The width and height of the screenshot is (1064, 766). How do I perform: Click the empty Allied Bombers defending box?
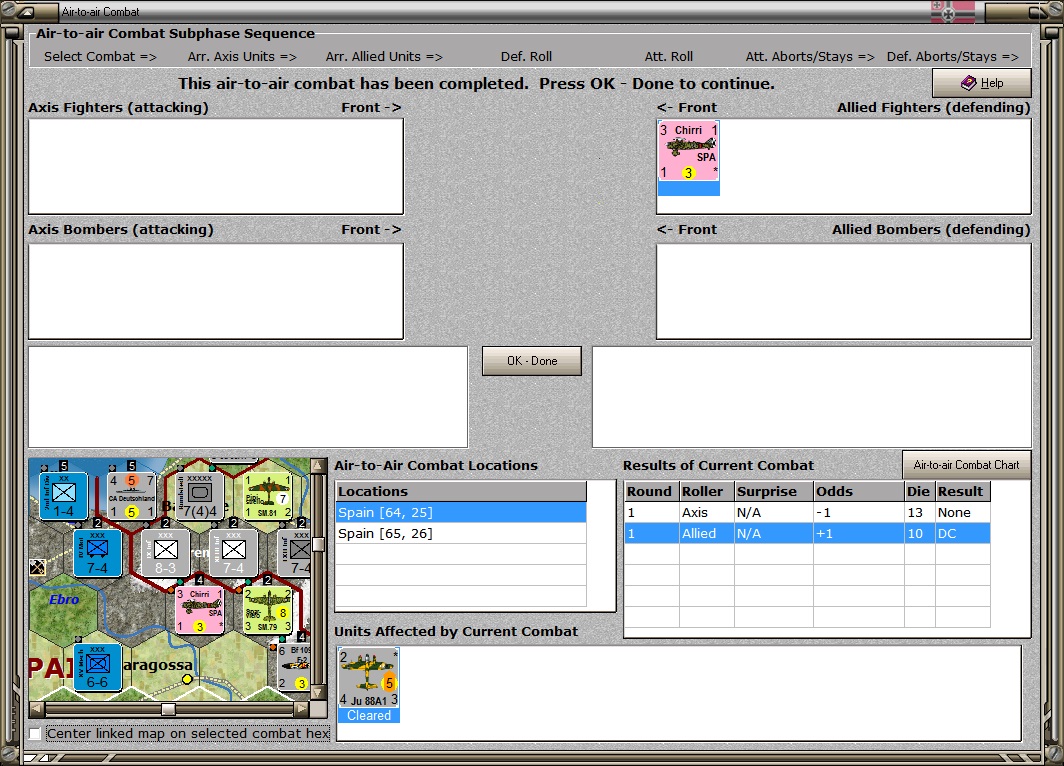[844, 291]
